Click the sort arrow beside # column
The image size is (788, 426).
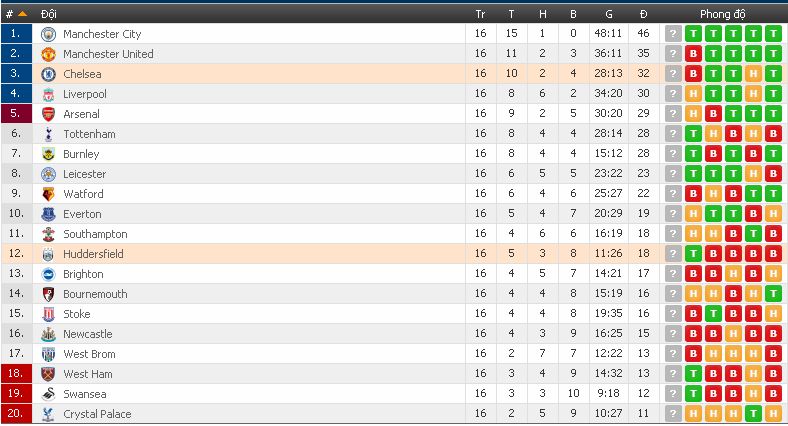(x=23, y=14)
